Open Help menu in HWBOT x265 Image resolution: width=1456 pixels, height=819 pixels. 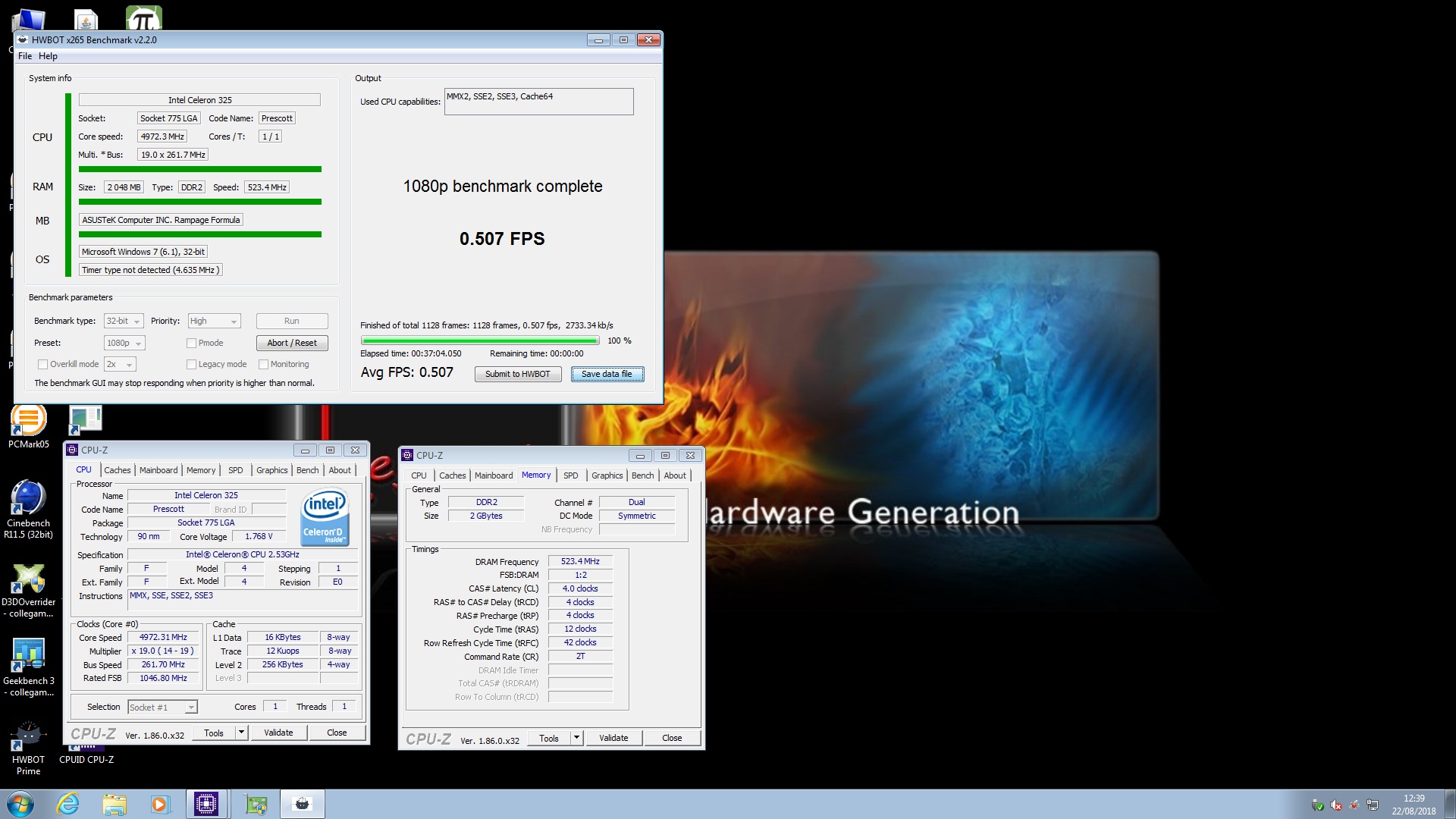tap(48, 56)
